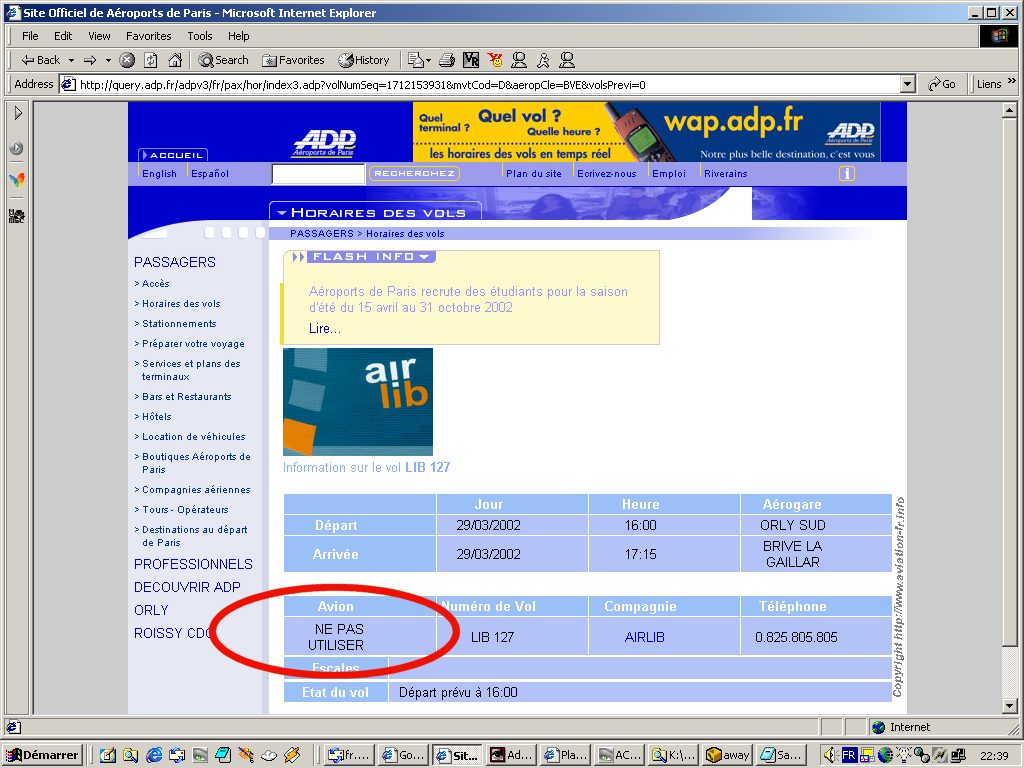Screen dimensions: 1024x768
Task: Launch Internet Explorer from the quick launch bar
Action: (154, 756)
